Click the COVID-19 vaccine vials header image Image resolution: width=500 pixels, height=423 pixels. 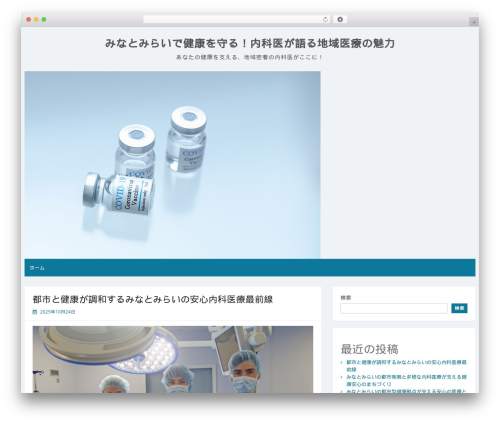click(173, 165)
